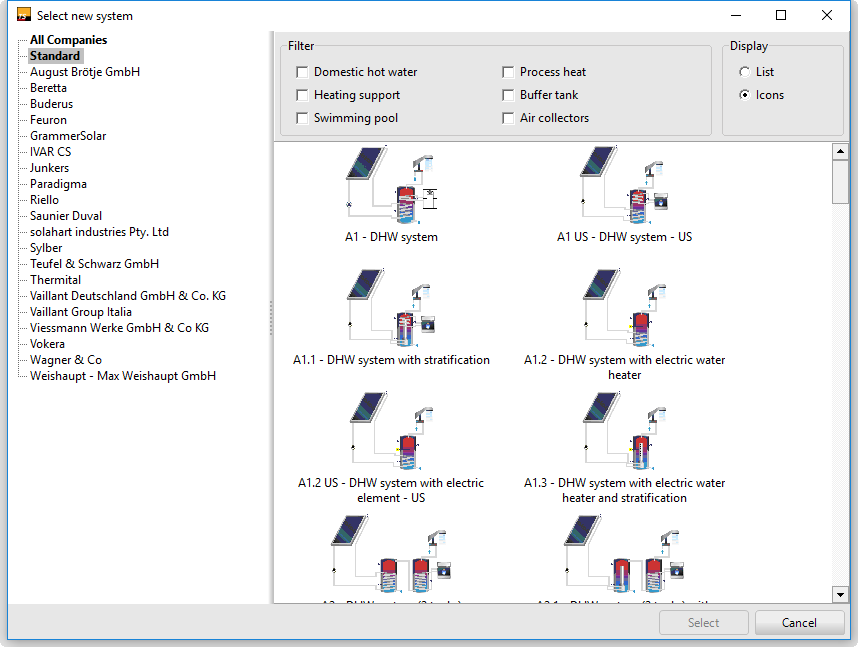This screenshot has height=647, width=858.
Task: Select Feuron company entry
Action: pos(48,120)
